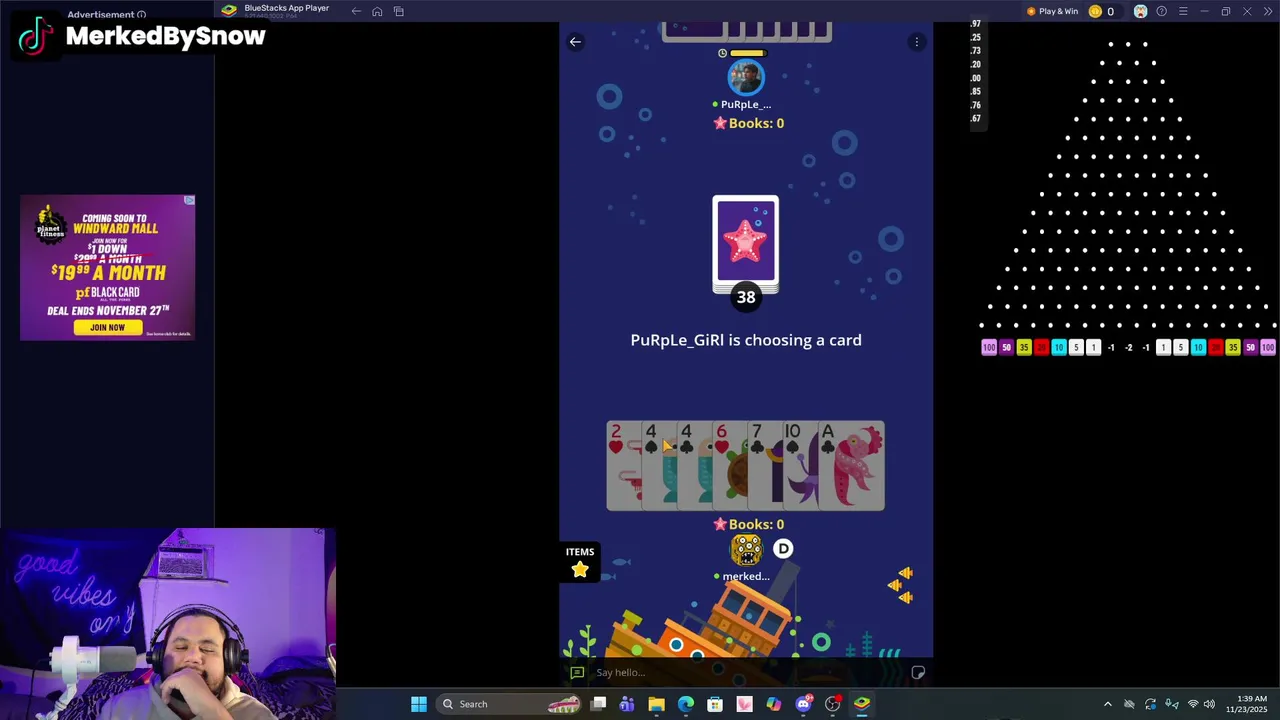Open BlueStacks account avatar
This screenshot has height=720, width=1280.
[x=1140, y=11]
